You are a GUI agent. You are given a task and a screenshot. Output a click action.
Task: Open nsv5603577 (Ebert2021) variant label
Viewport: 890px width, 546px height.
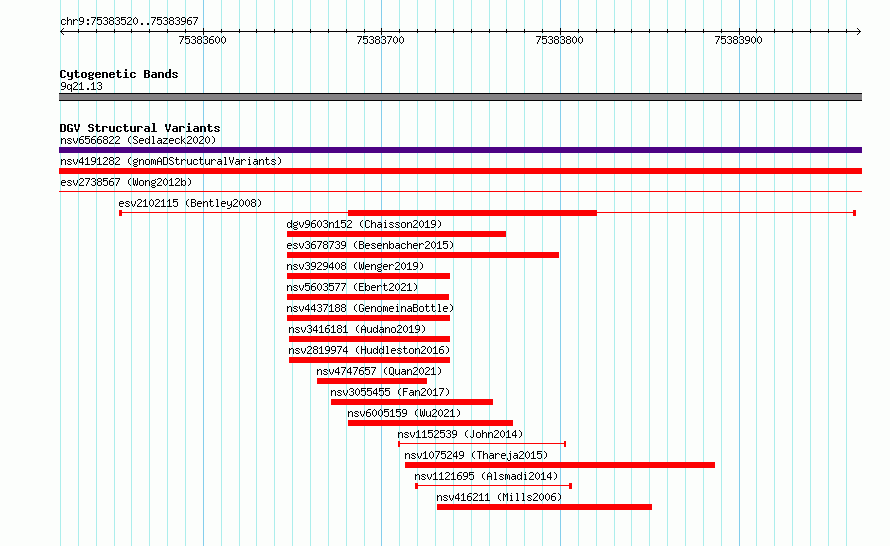point(352,287)
